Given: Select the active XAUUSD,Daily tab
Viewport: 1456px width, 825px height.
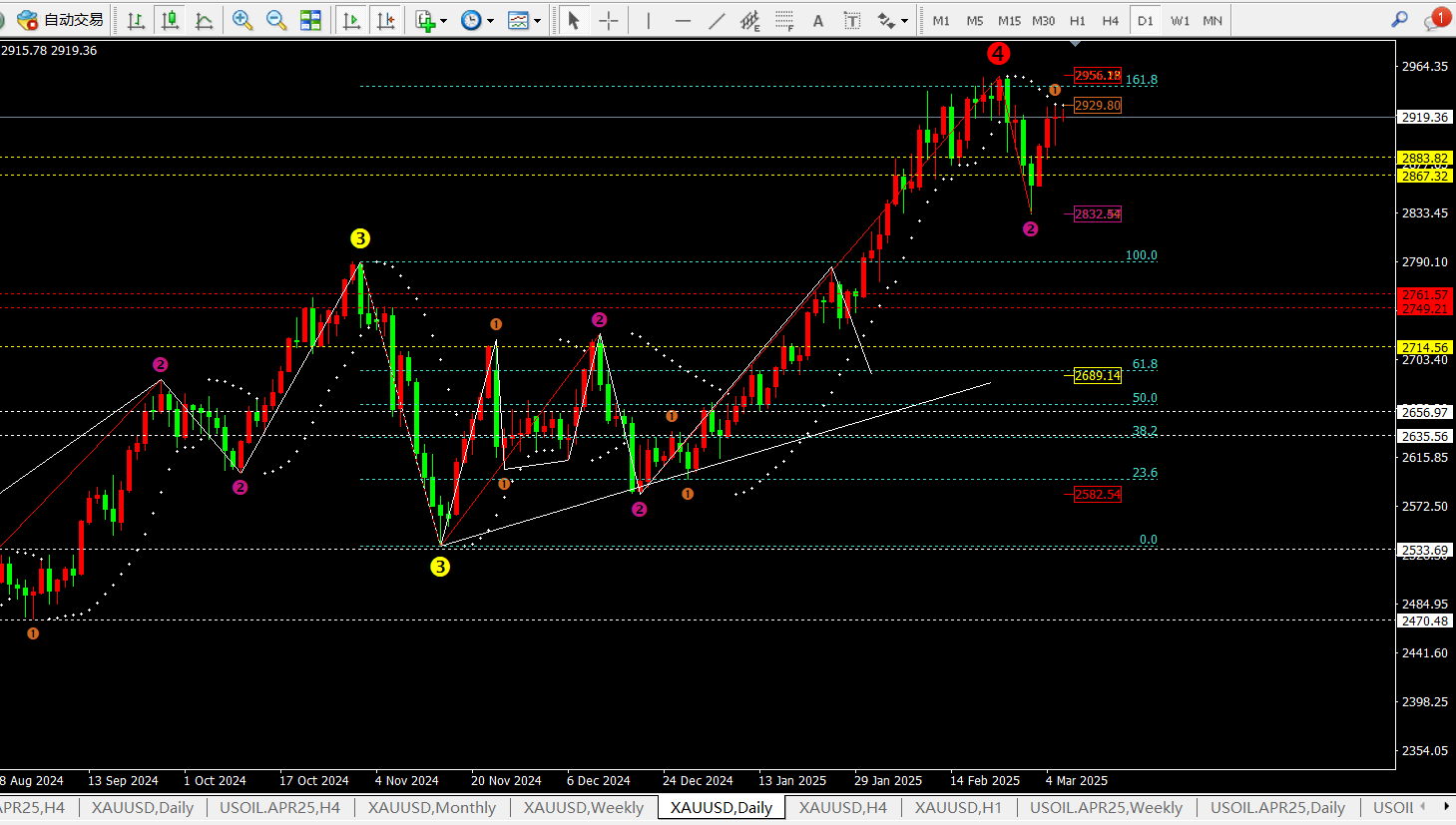Looking at the screenshot, I should [x=722, y=807].
